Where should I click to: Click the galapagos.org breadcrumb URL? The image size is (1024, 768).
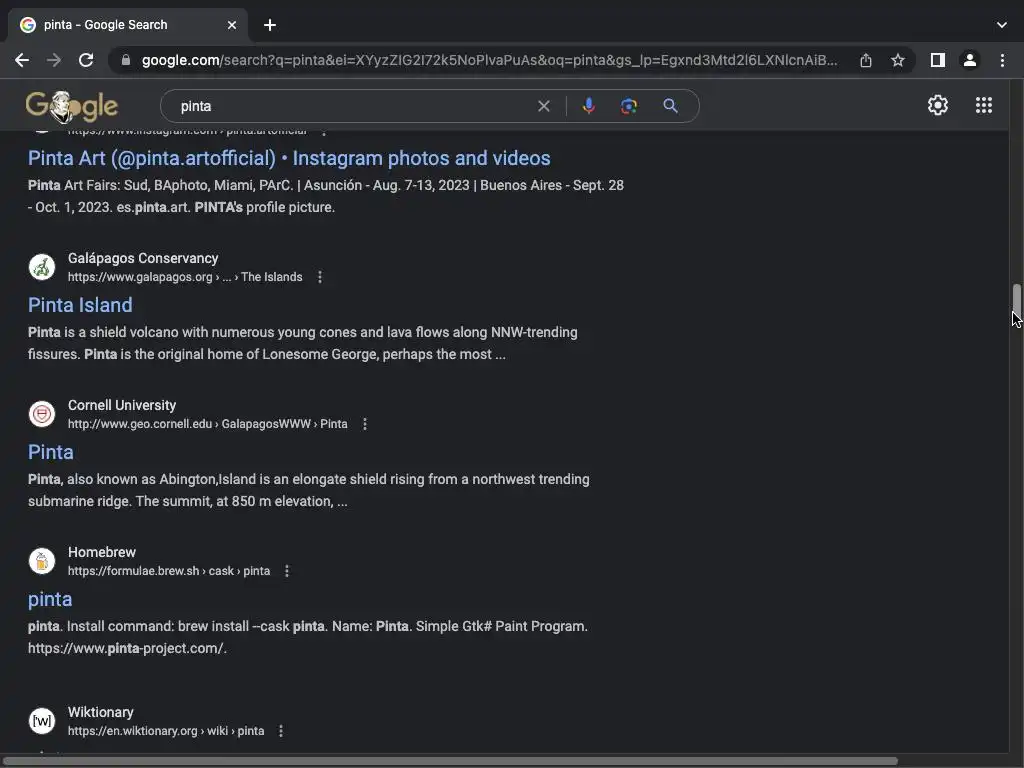pyautogui.click(x=185, y=277)
